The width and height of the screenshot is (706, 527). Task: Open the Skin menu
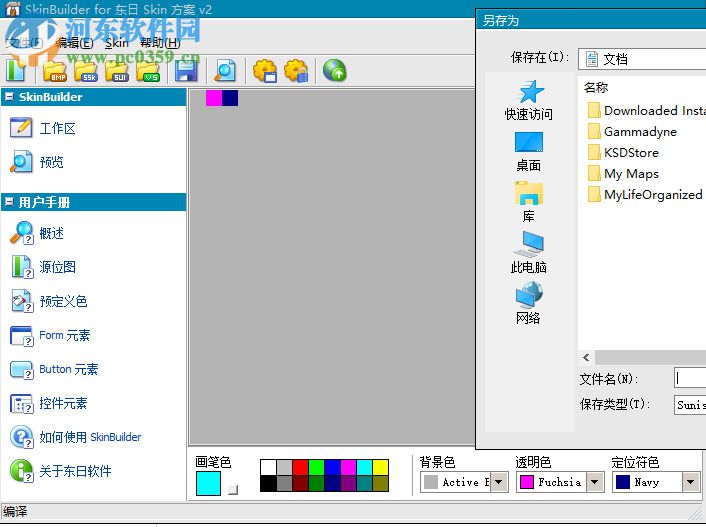click(x=117, y=43)
